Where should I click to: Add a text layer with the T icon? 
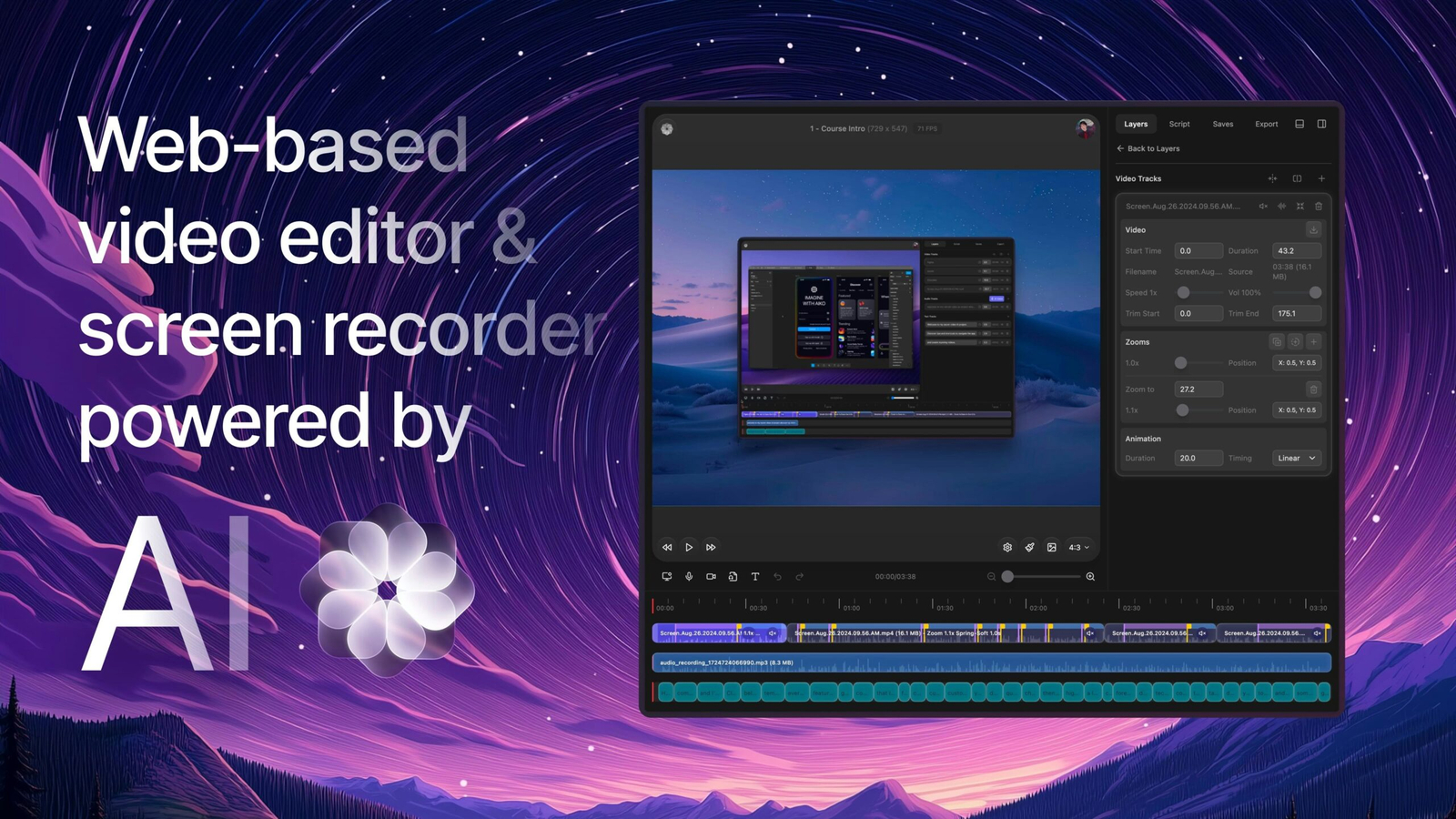tap(755, 576)
